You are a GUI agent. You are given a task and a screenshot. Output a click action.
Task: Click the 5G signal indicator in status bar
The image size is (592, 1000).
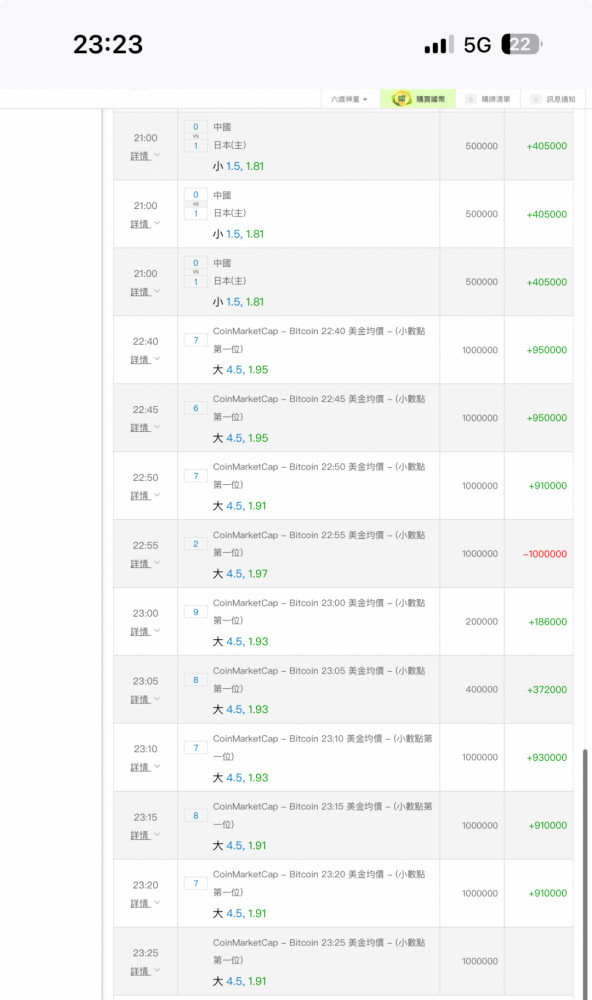coord(477,45)
